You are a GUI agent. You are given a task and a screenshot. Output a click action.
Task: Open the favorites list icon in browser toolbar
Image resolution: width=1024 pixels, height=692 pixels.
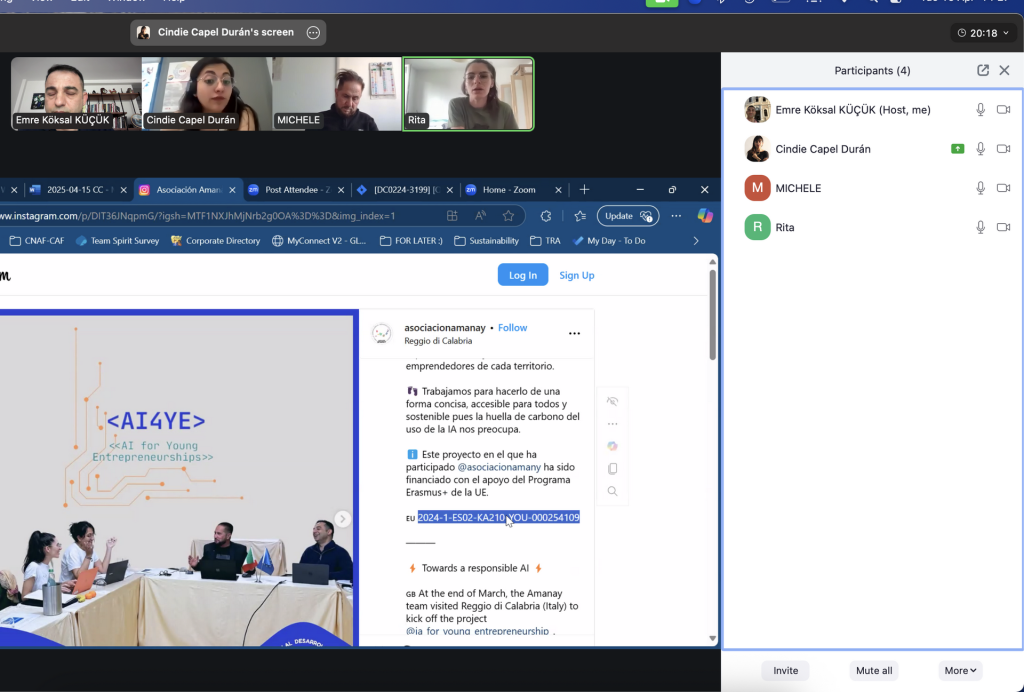tap(580, 216)
